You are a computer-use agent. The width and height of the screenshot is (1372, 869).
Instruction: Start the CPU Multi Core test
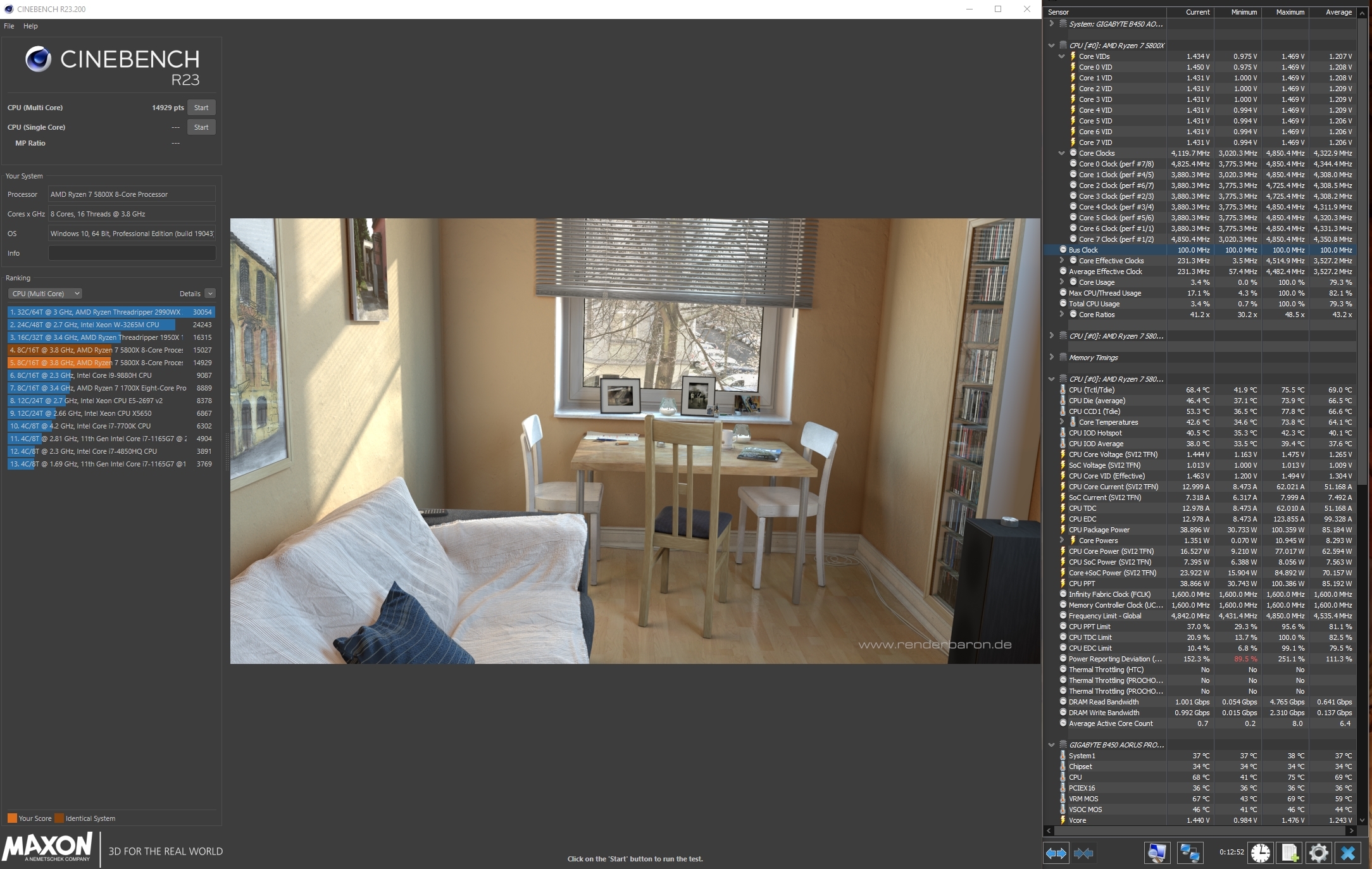[x=201, y=108]
